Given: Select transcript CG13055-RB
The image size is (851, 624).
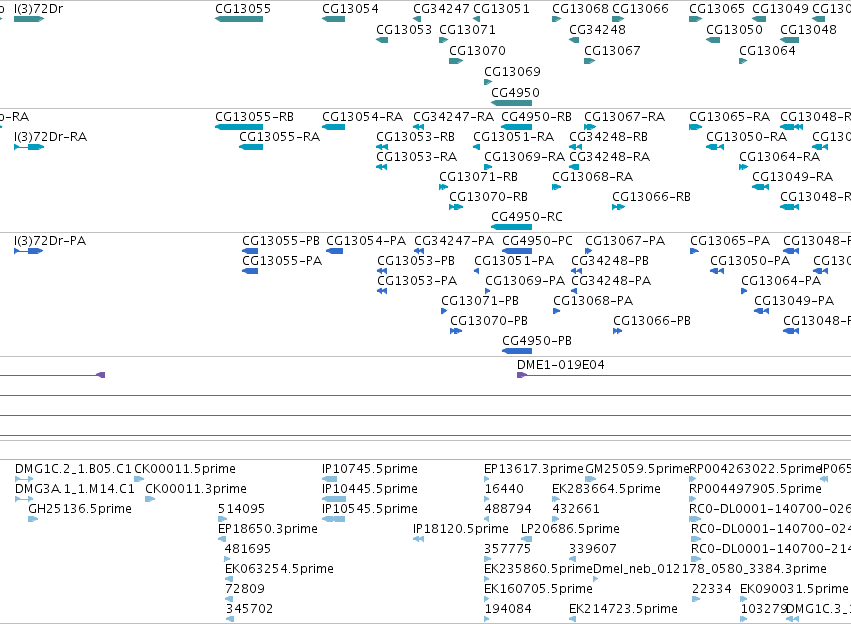Looking at the screenshot, I should click(255, 117).
